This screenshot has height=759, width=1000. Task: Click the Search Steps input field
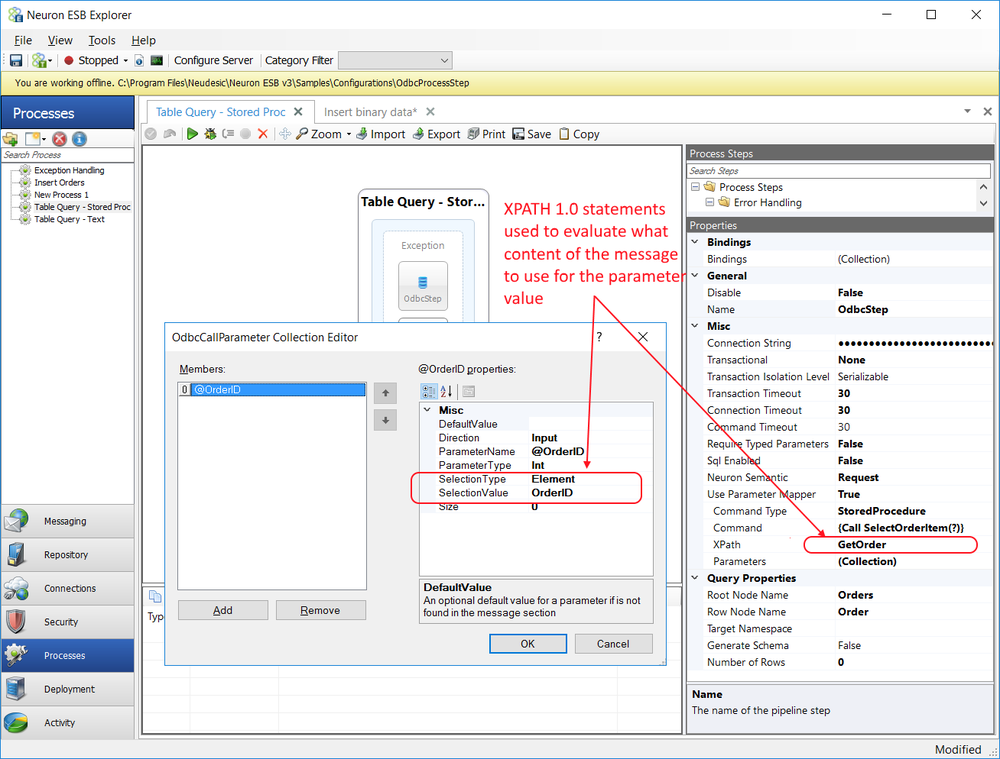[839, 171]
